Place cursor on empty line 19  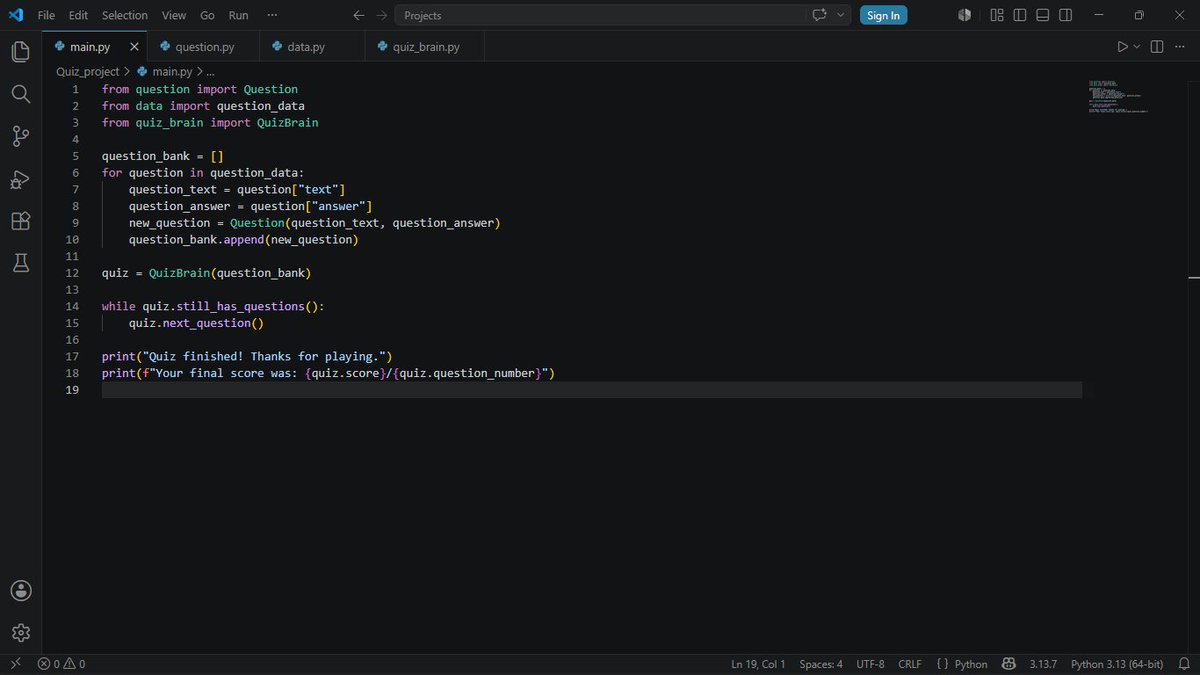pos(592,390)
